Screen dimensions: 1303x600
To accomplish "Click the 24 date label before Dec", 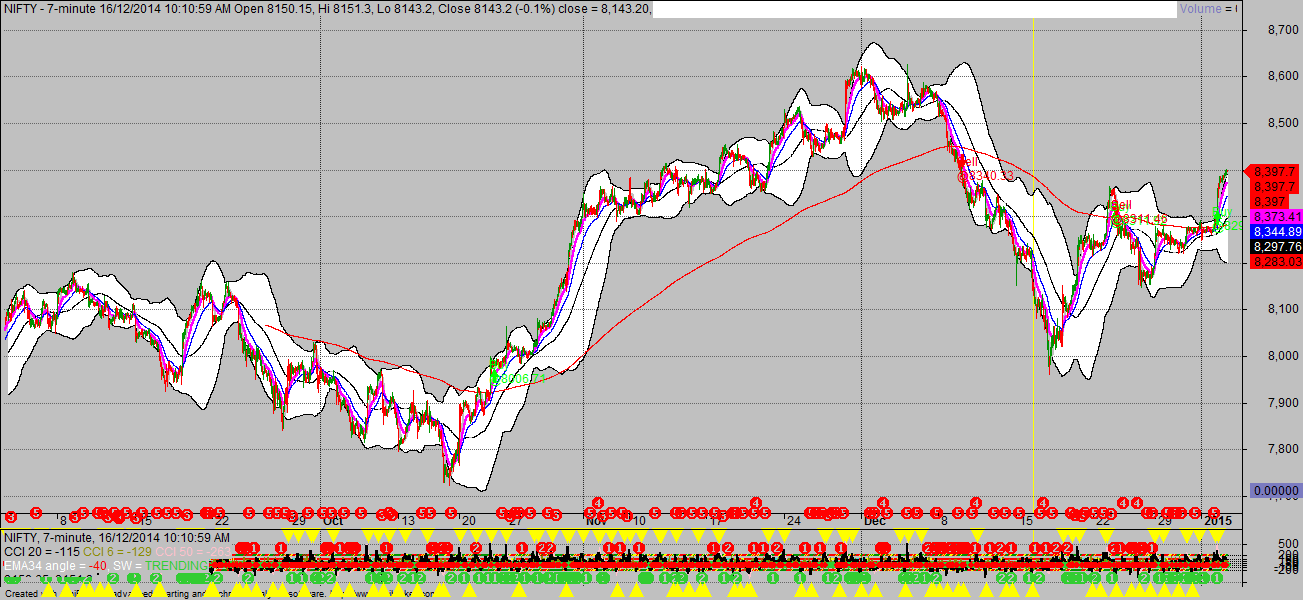I will click(x=792, y=521).
